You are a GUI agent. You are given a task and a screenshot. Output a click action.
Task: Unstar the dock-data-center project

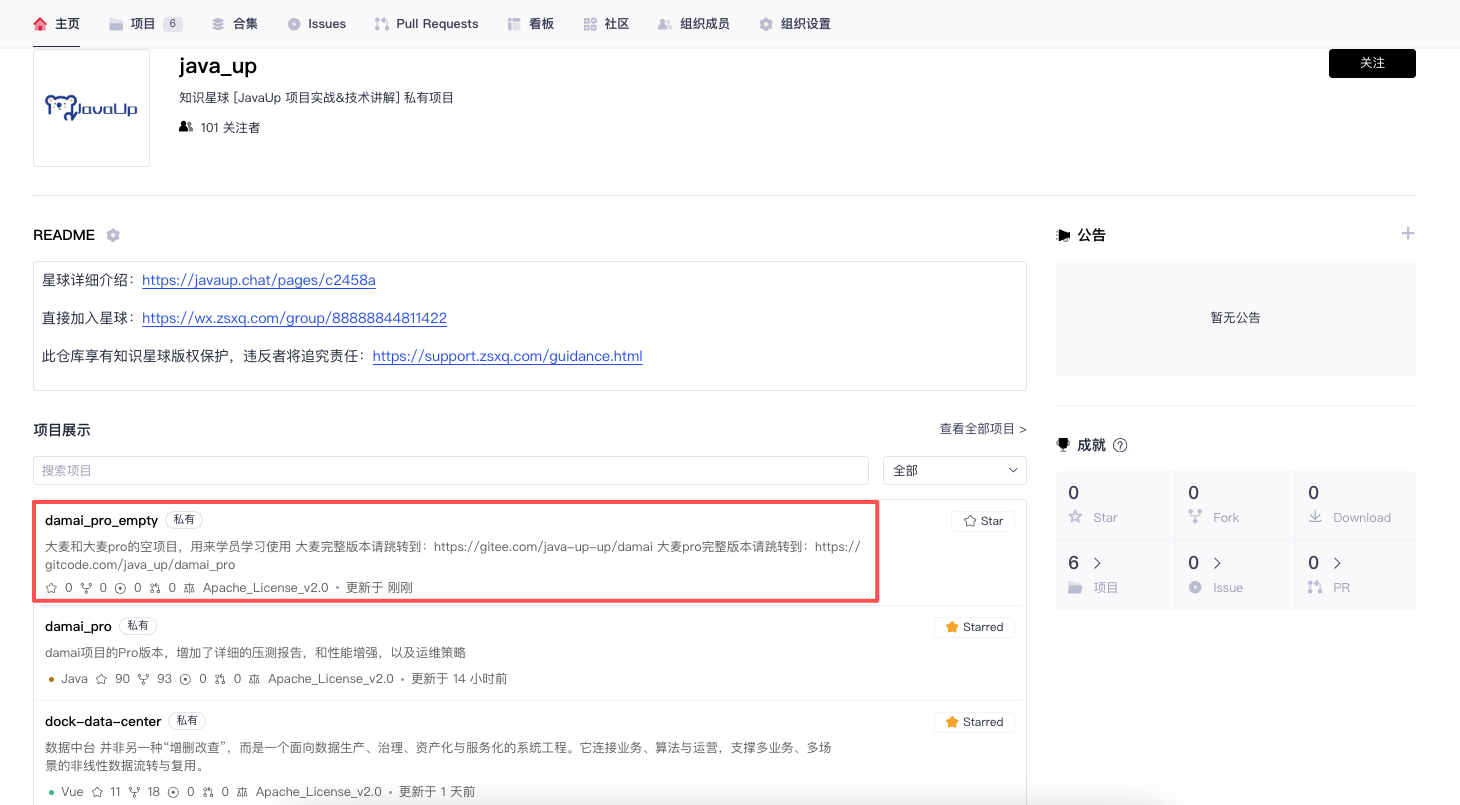tap(975, 722)
